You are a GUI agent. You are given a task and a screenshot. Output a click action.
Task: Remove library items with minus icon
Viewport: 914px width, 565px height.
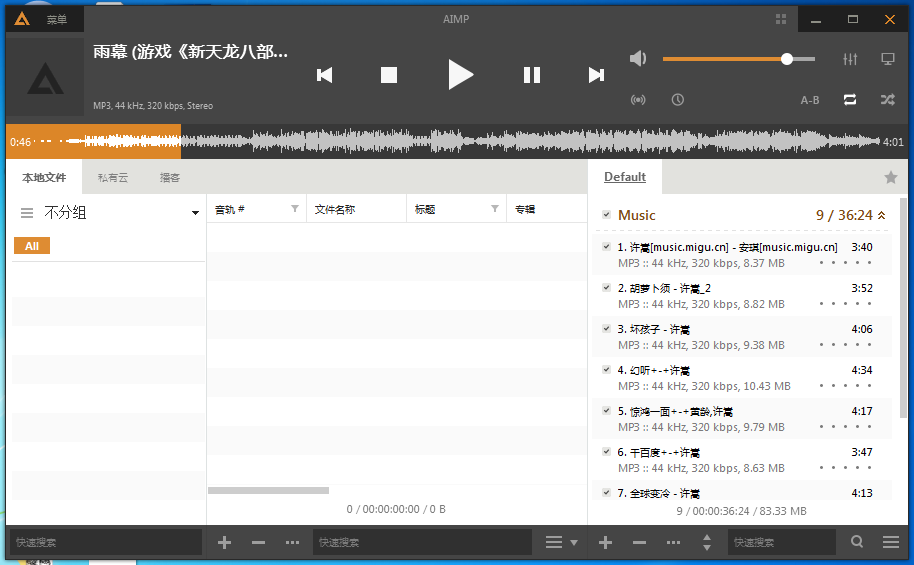coord(258,543)
